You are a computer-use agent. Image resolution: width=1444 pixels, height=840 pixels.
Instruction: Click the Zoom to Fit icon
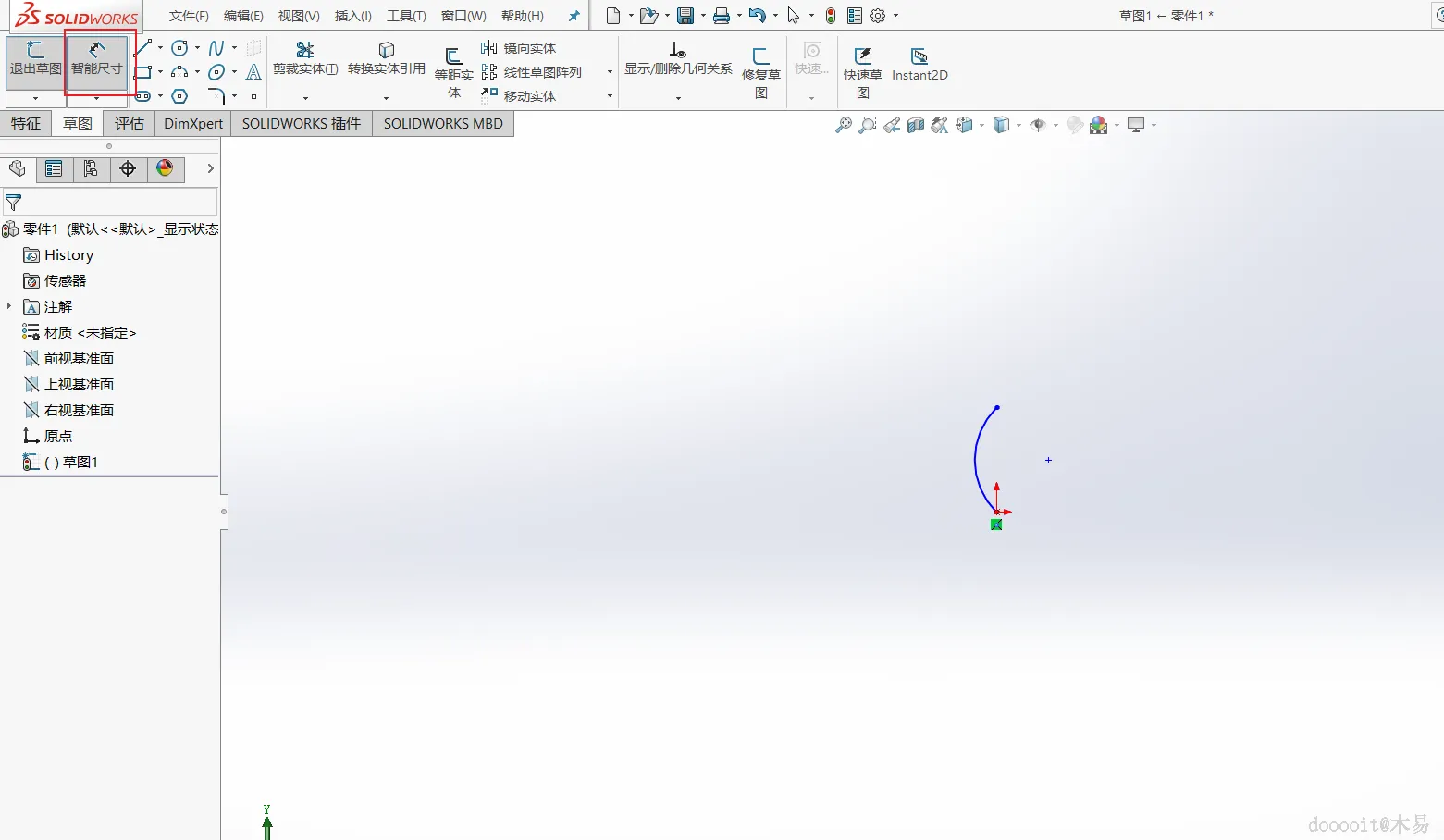844,125
